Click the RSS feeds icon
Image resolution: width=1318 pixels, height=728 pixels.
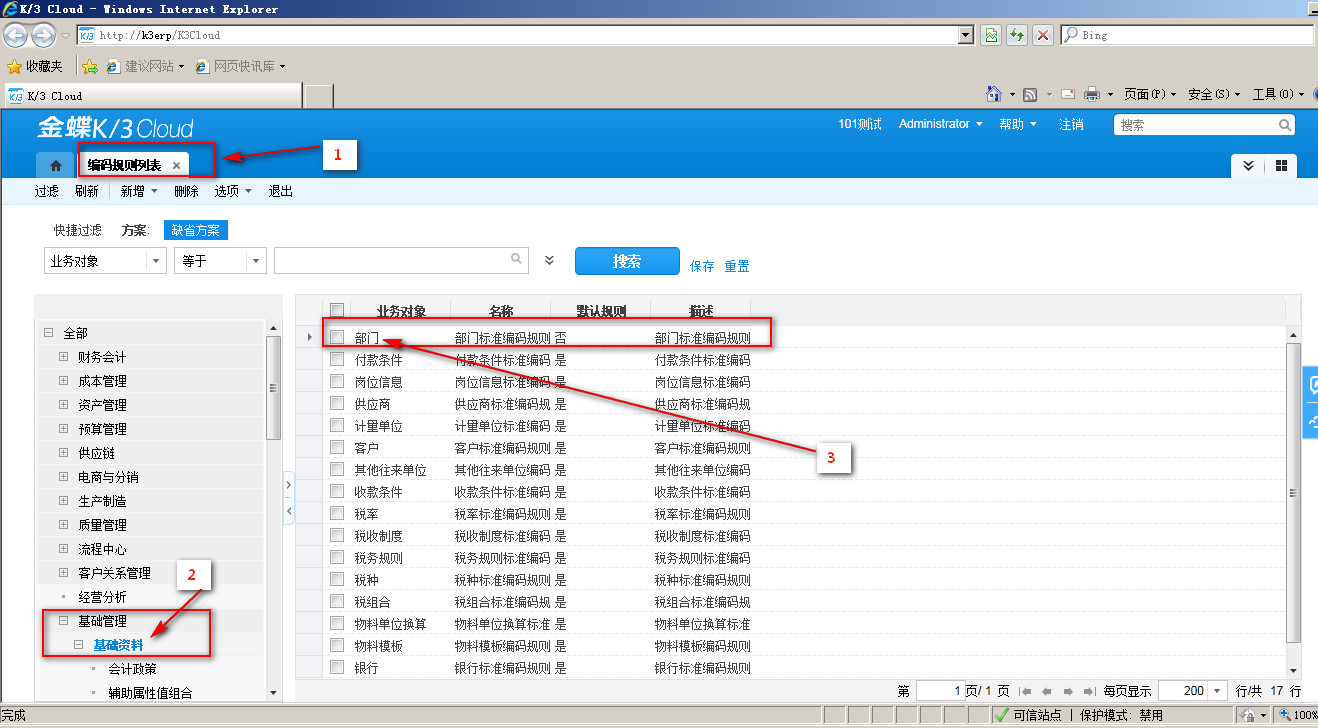point(1029,94)
